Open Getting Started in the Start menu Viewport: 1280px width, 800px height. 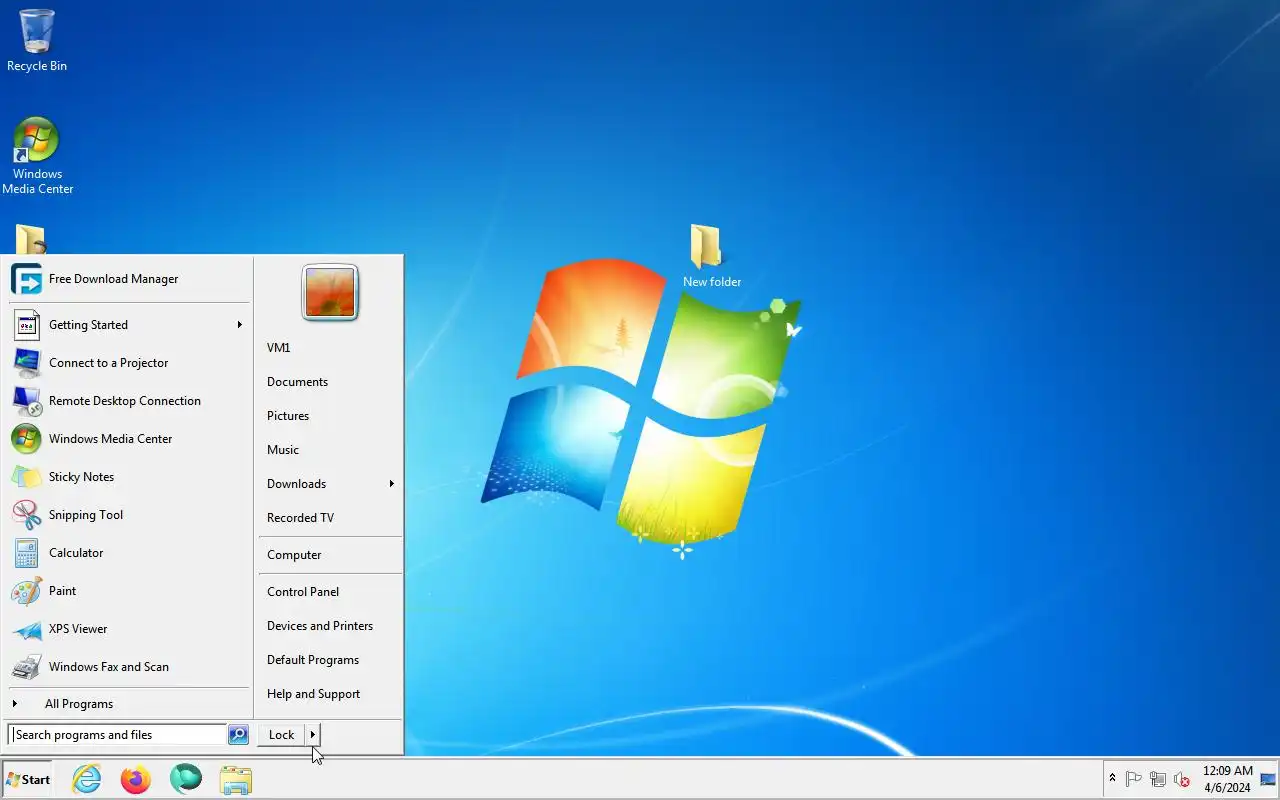[129, 325]
